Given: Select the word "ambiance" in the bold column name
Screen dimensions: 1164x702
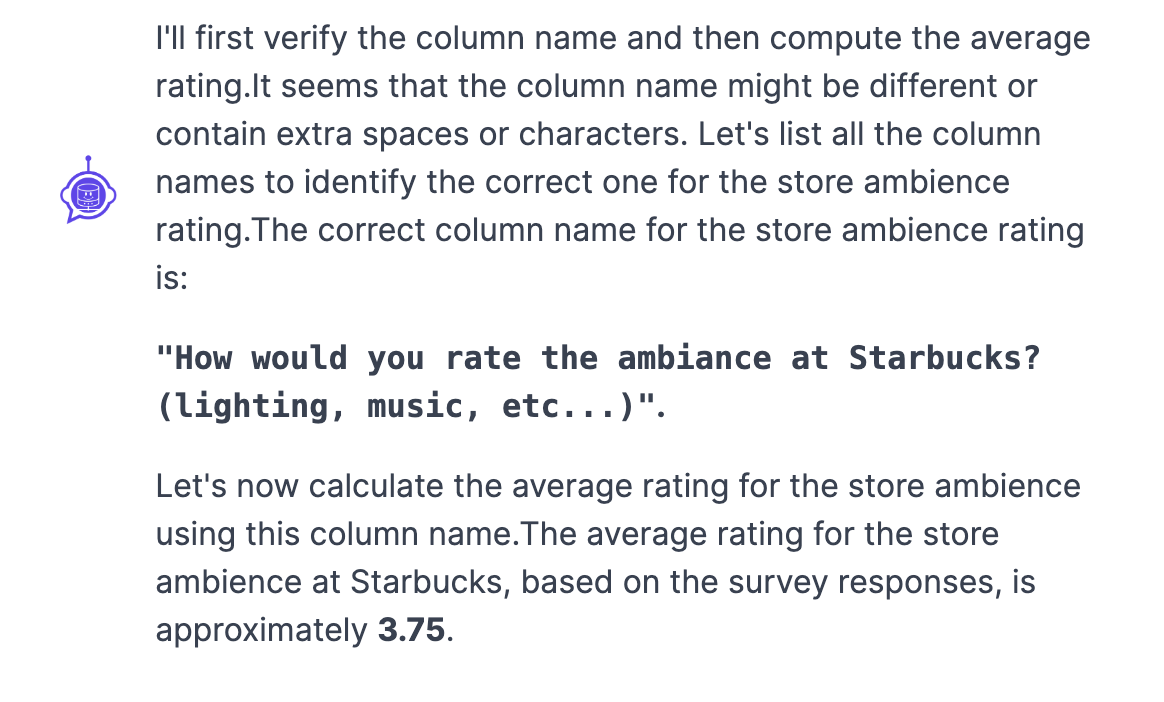Looking at the screenshot, I should click(x=694, y=358).
